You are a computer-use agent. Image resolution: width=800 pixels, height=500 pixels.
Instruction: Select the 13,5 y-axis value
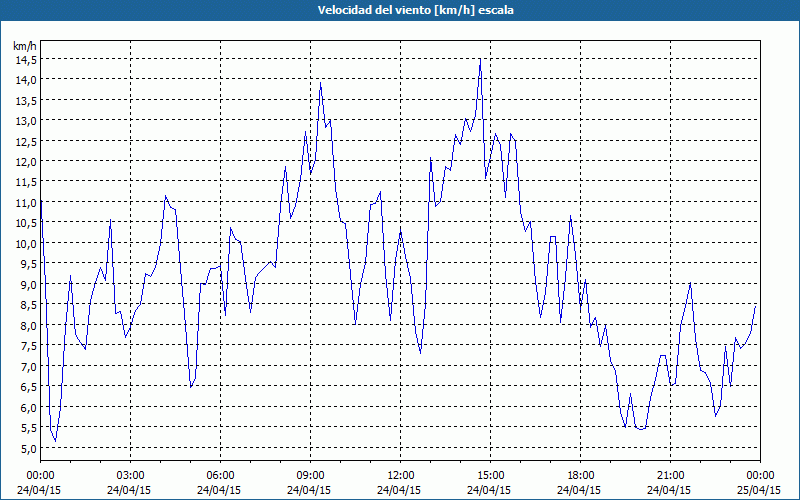click(x=26, y=101)
